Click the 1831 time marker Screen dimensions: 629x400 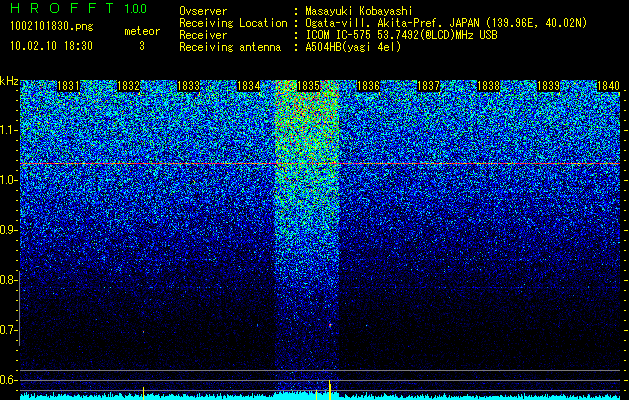coord(69,86)
